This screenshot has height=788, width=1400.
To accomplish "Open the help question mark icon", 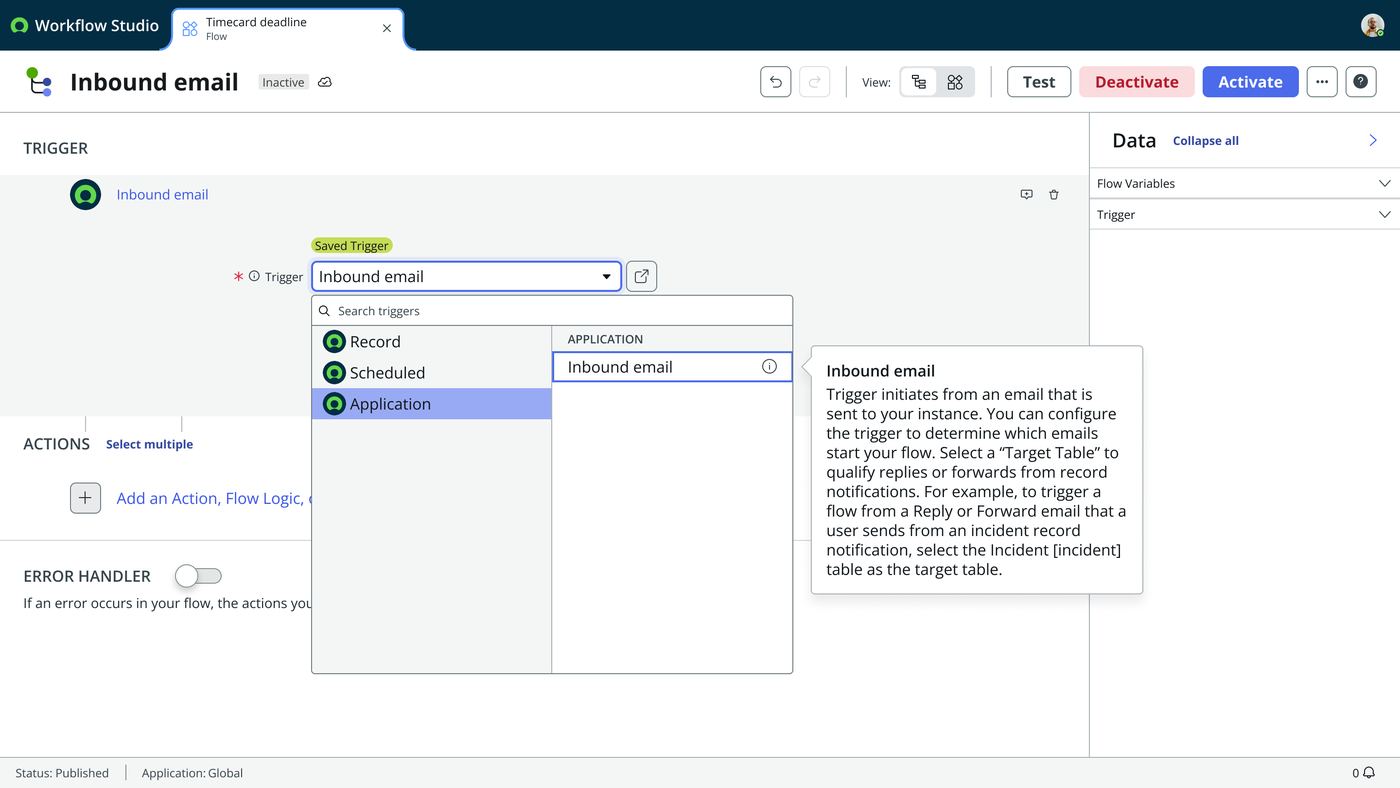I will (x=1361, y=82).
